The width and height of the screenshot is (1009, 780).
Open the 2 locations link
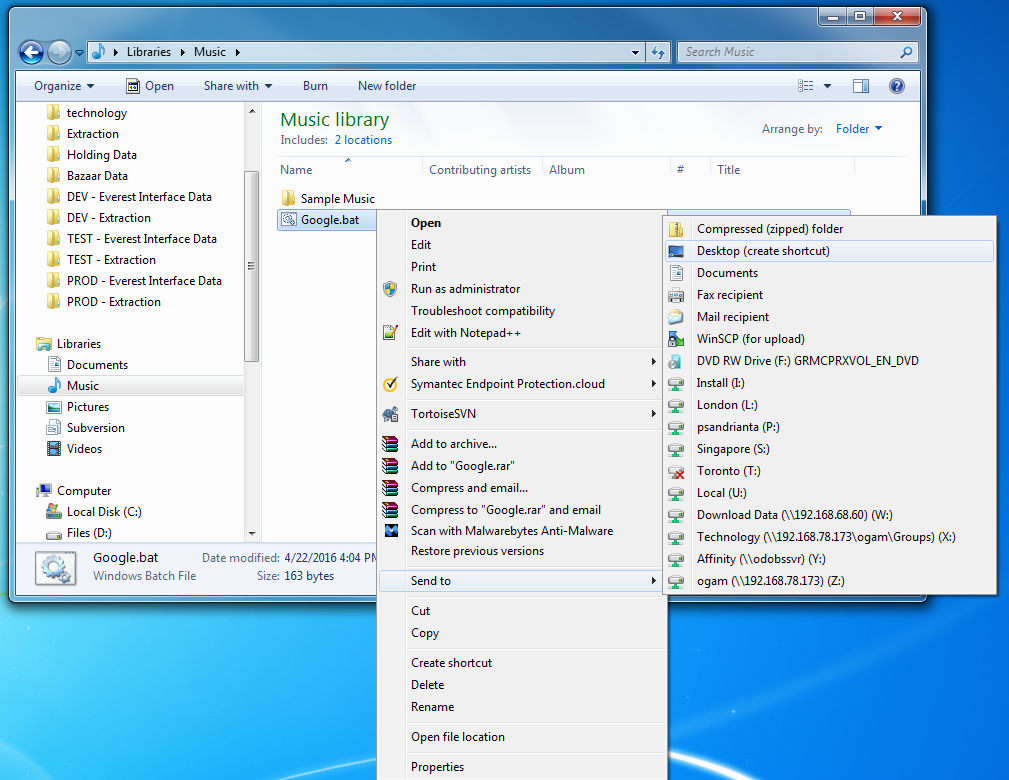(x=363, y=140)
